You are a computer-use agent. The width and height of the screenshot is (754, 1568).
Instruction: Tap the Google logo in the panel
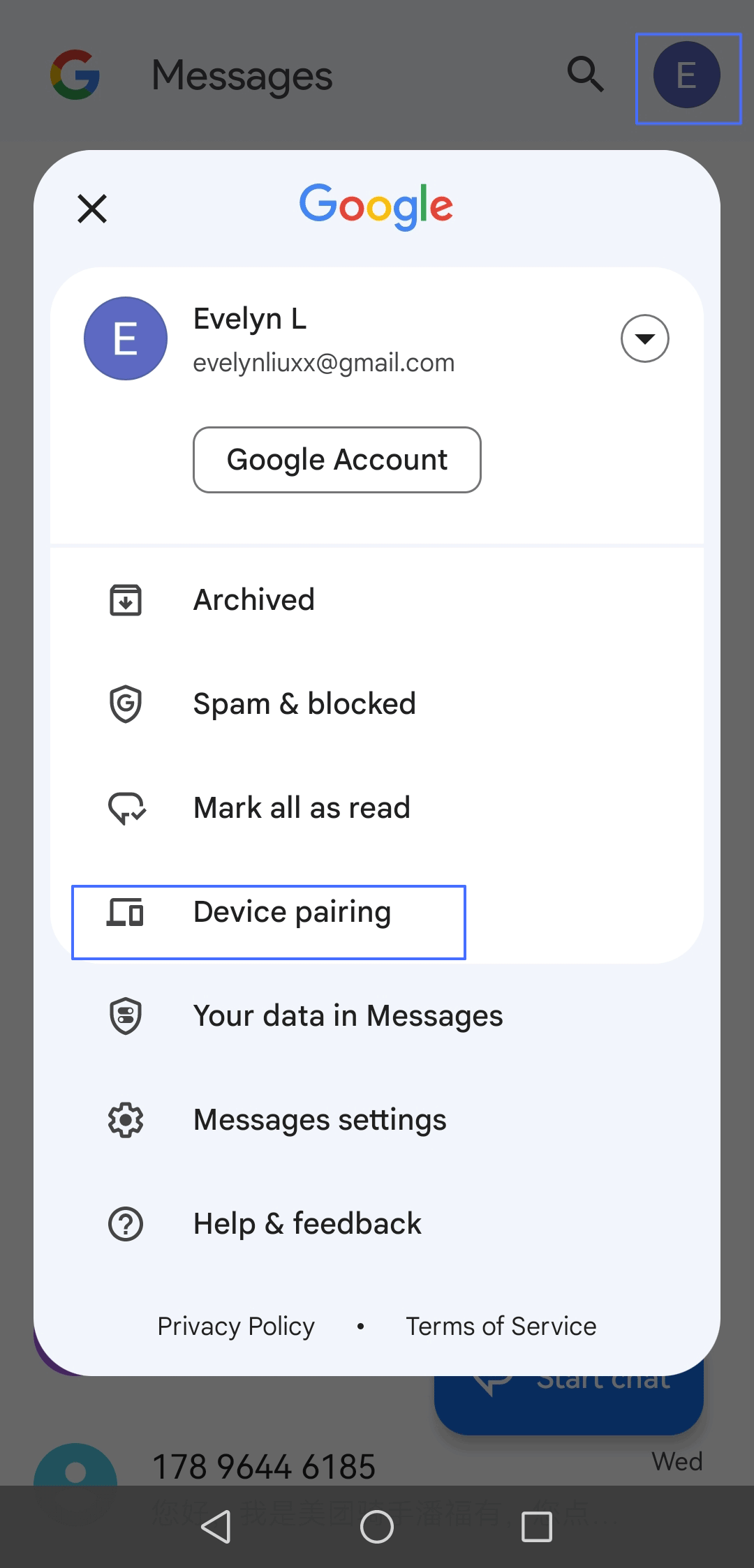376,205
